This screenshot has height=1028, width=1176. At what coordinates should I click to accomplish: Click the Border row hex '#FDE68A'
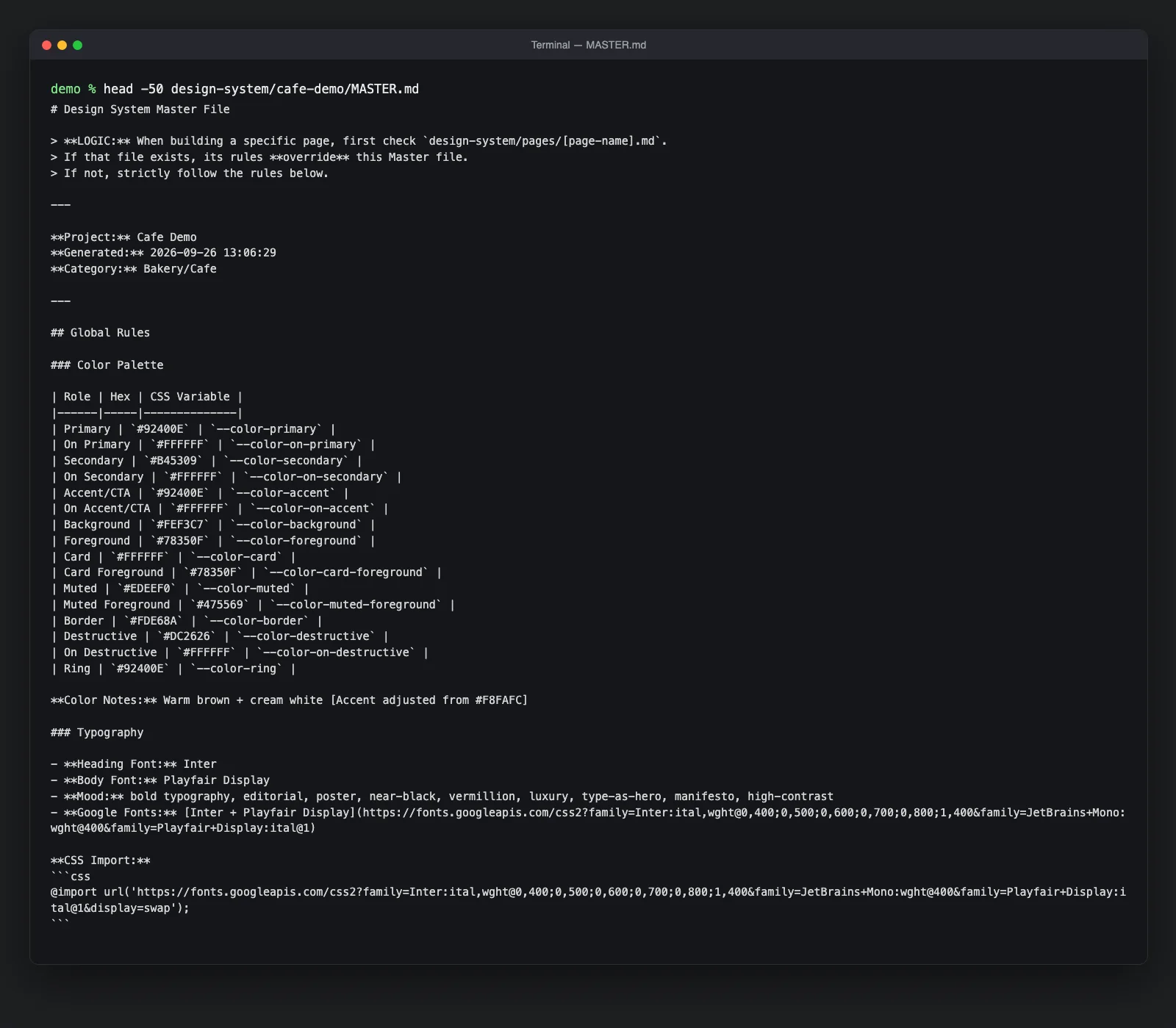pos(154,621)
